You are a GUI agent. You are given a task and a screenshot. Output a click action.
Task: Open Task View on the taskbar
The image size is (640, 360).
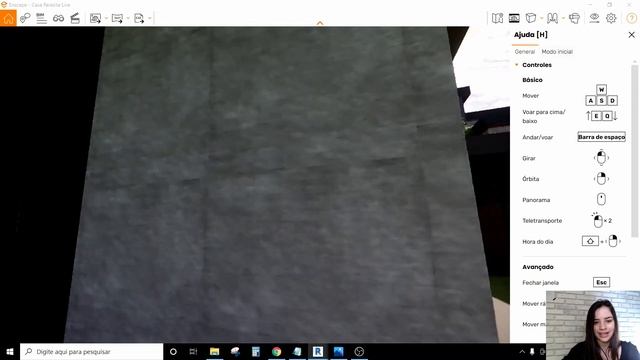coord(193,351)
